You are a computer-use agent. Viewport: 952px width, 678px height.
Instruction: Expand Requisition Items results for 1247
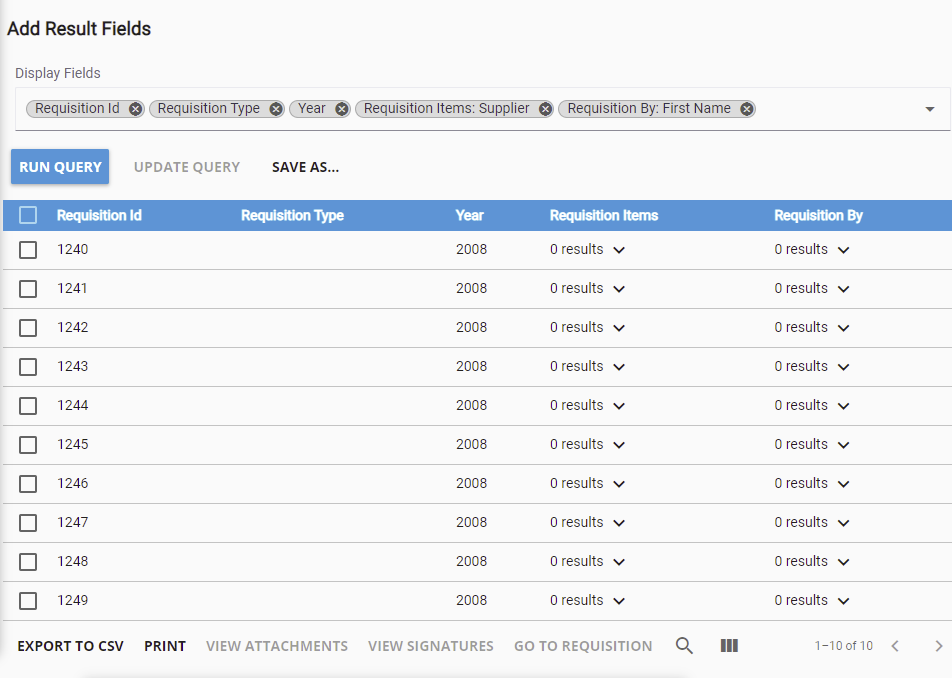pos(619,523)
